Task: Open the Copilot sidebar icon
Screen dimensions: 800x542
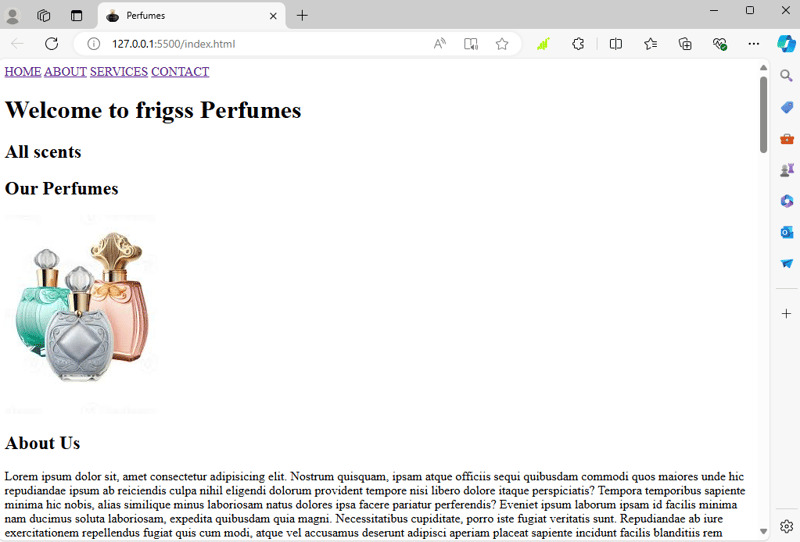Action: point(786,44)
